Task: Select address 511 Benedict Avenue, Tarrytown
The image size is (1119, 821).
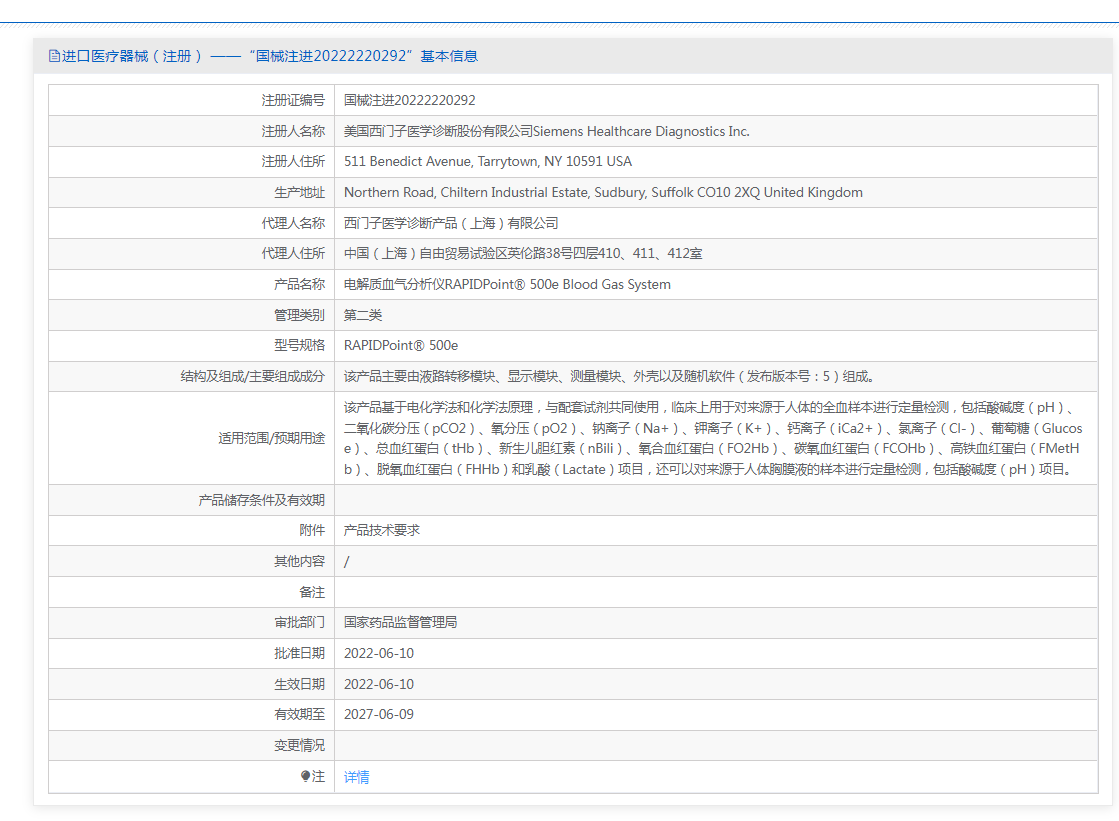Action: pos(487,162)
